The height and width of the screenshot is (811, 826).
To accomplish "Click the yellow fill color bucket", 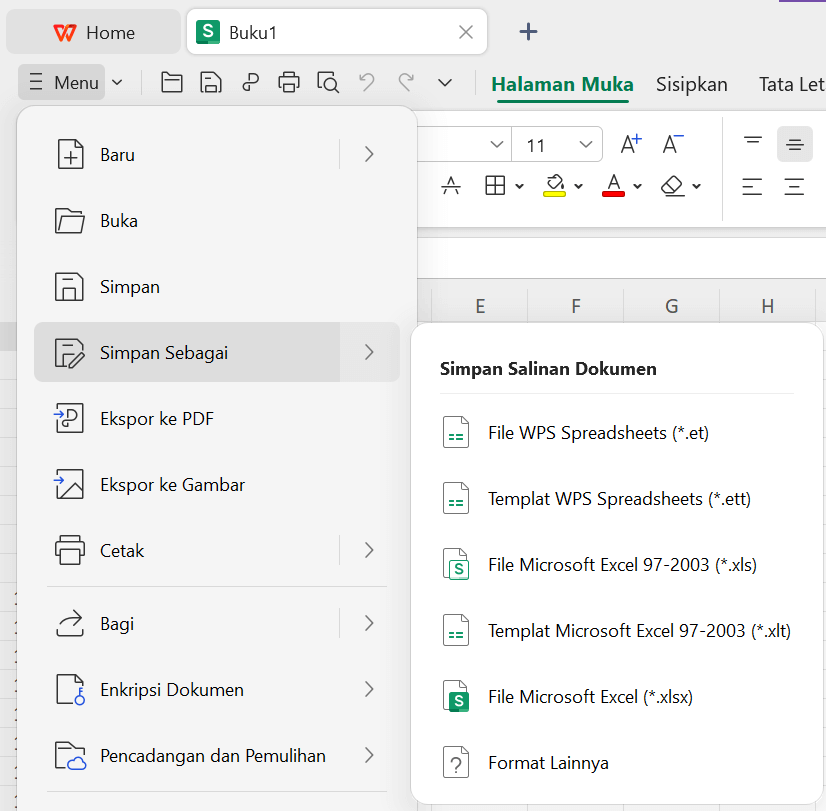I will tap(554, 186).
